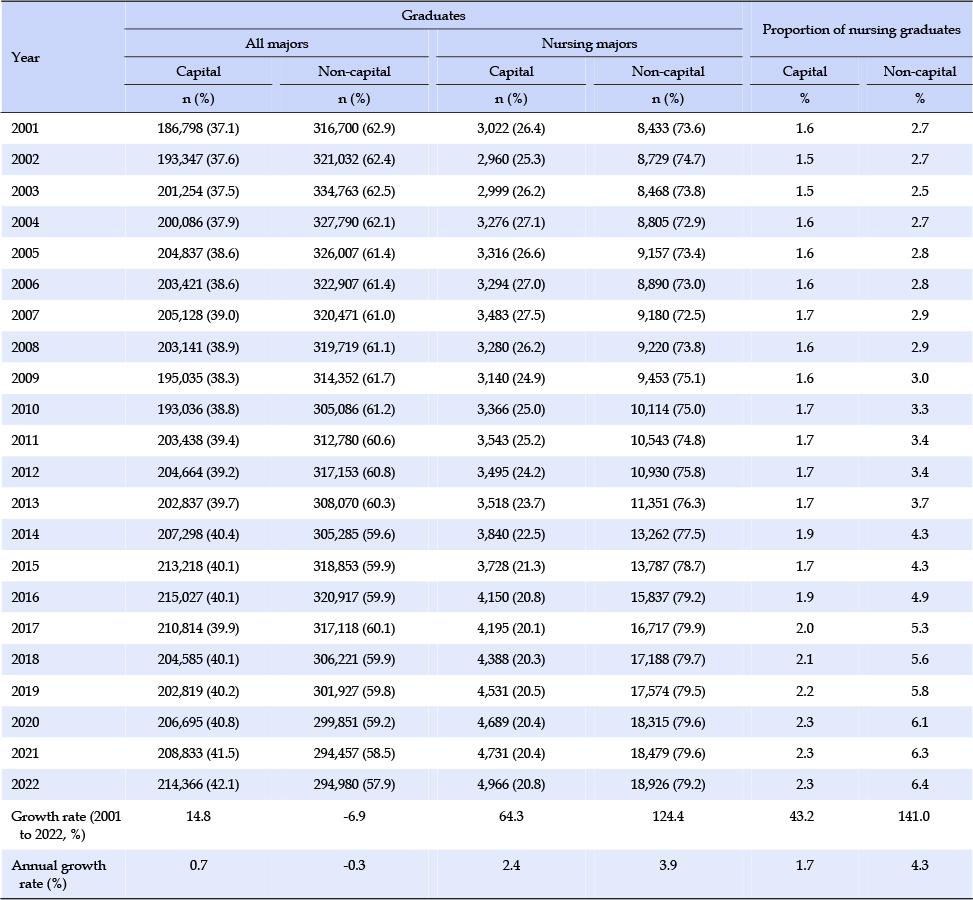The image size is (973, 900).
Task: Select cell 17,188 (79.7)
Action: pyautogui.click(x=668, y=659)
